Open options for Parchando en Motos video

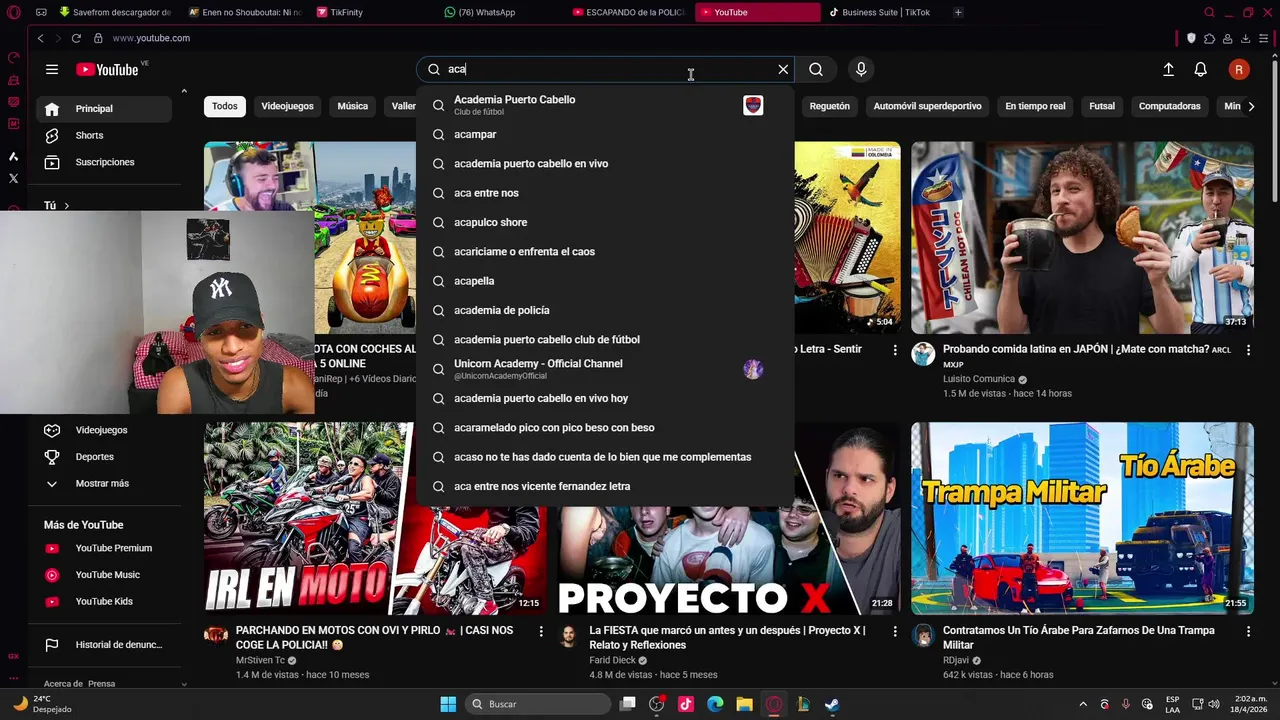[541, 632]
